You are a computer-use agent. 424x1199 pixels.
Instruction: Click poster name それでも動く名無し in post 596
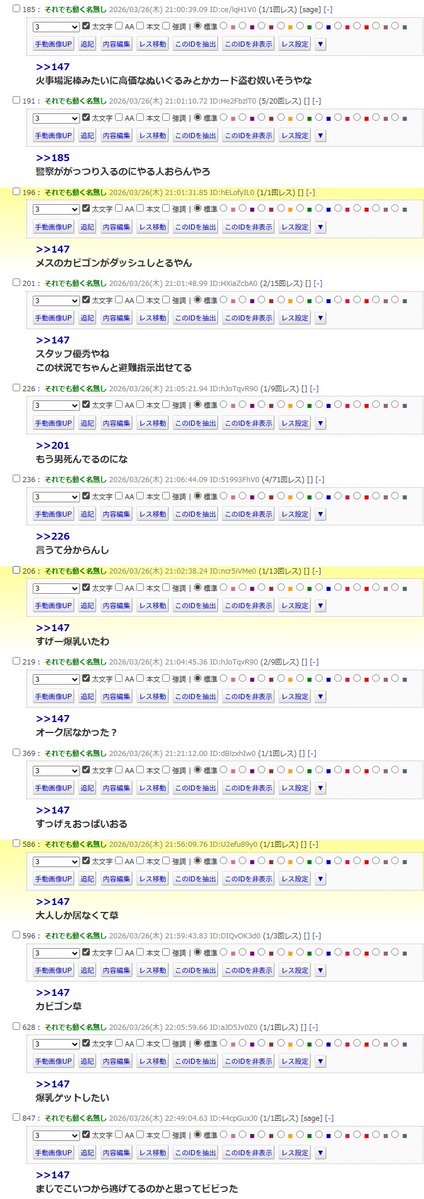pos(76,935)
